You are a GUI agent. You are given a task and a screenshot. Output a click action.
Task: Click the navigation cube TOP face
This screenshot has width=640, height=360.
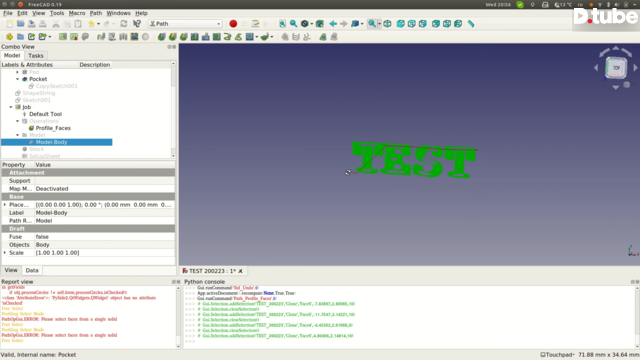[616, 68]
